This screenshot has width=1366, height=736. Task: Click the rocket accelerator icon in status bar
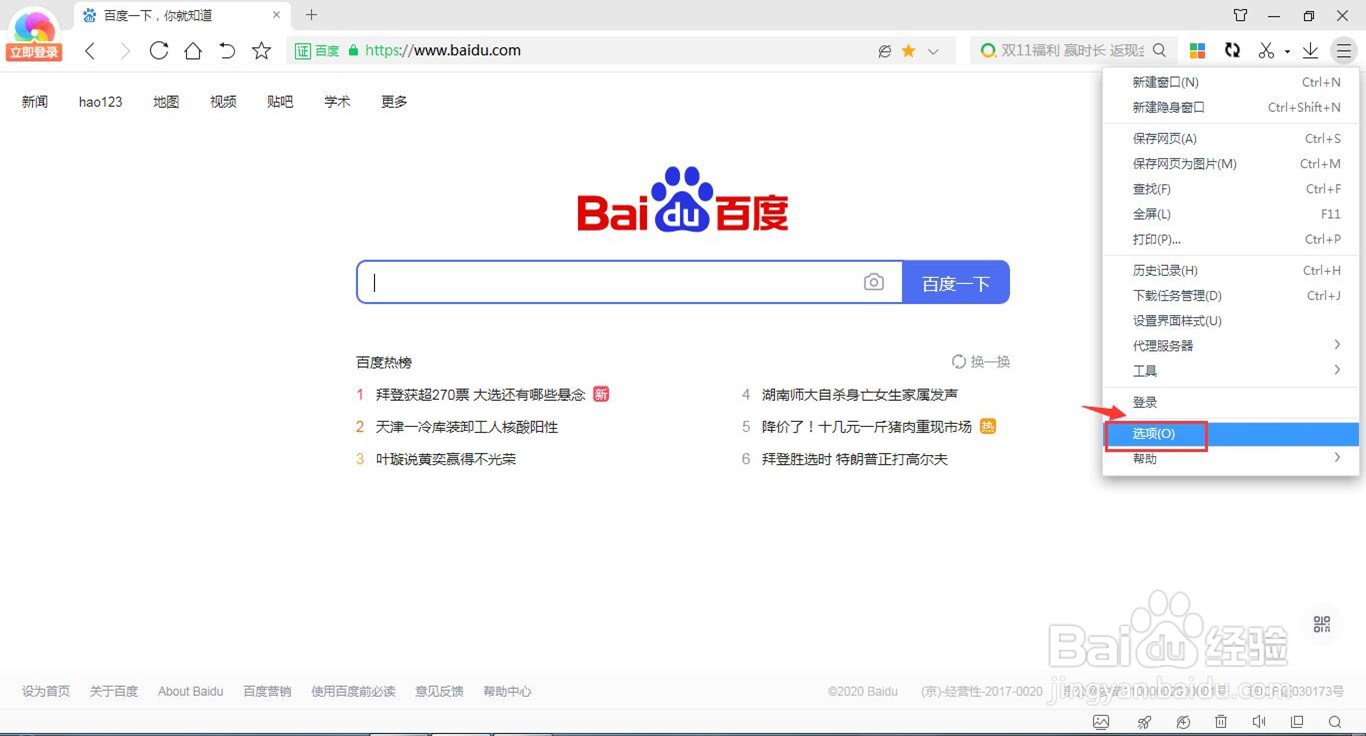(x=1144, y=722)
